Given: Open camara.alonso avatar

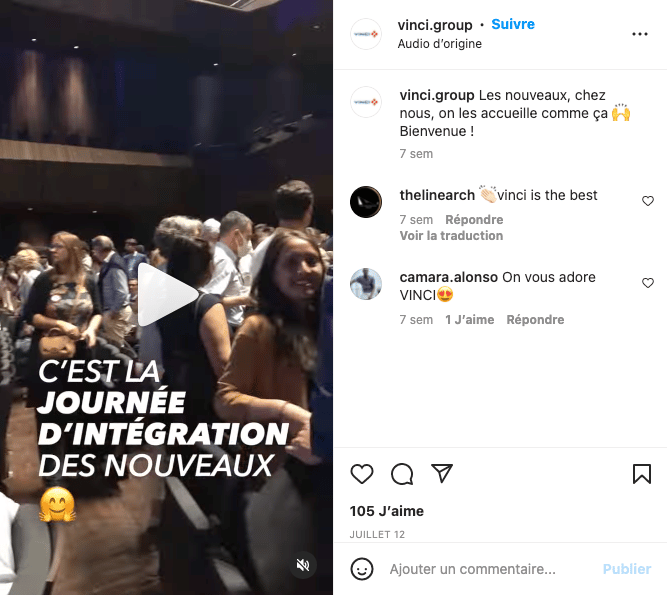Looking at the screenshot, I should pyautogui.click(x=366, y=284).
